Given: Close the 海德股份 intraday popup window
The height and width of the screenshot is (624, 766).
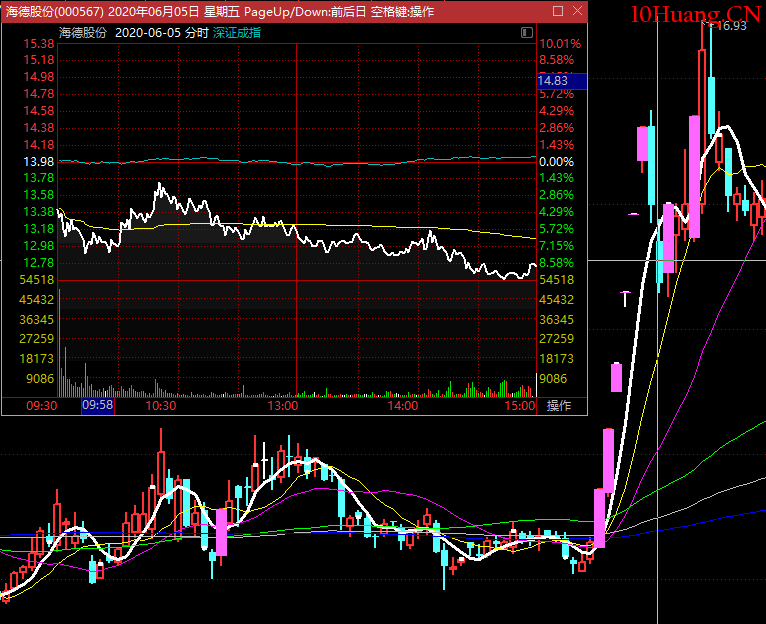Looking at the screenshot, I should (576, 12).
